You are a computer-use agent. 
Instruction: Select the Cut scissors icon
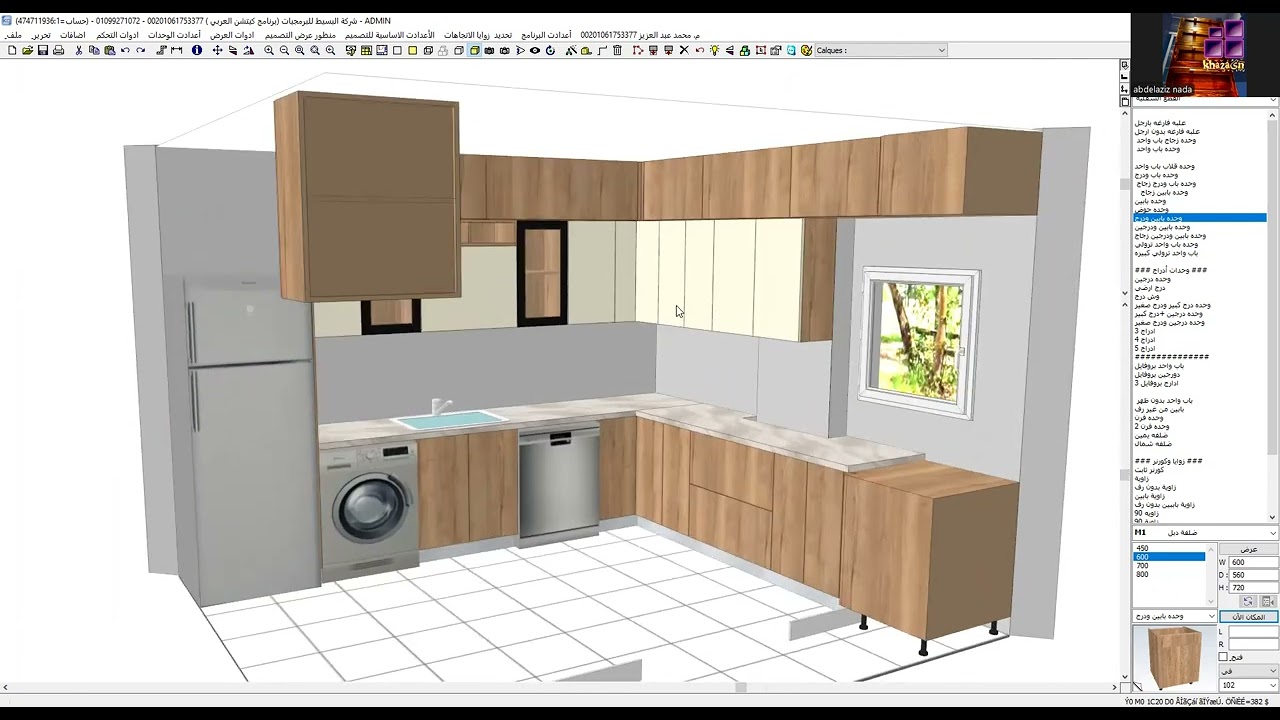pos(79,50)
